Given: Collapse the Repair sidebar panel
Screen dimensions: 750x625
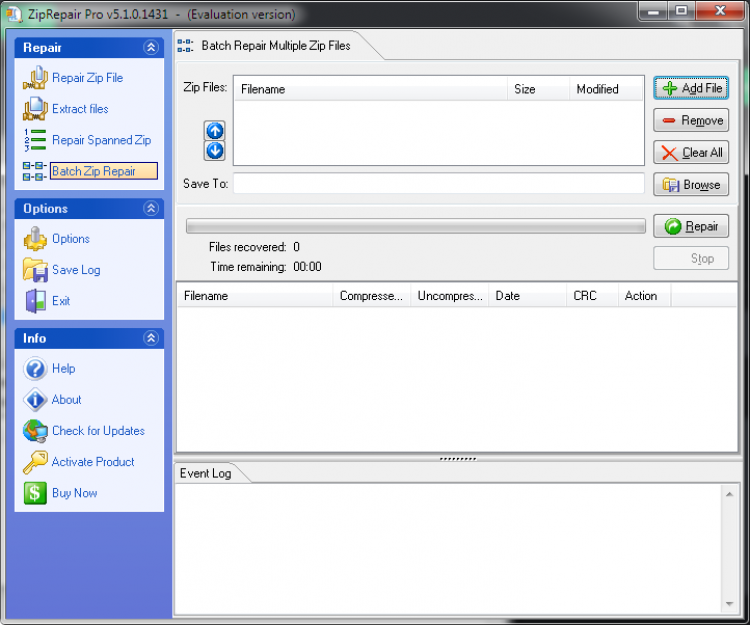Looking at the screenshot, I should (x=151, y=47).
